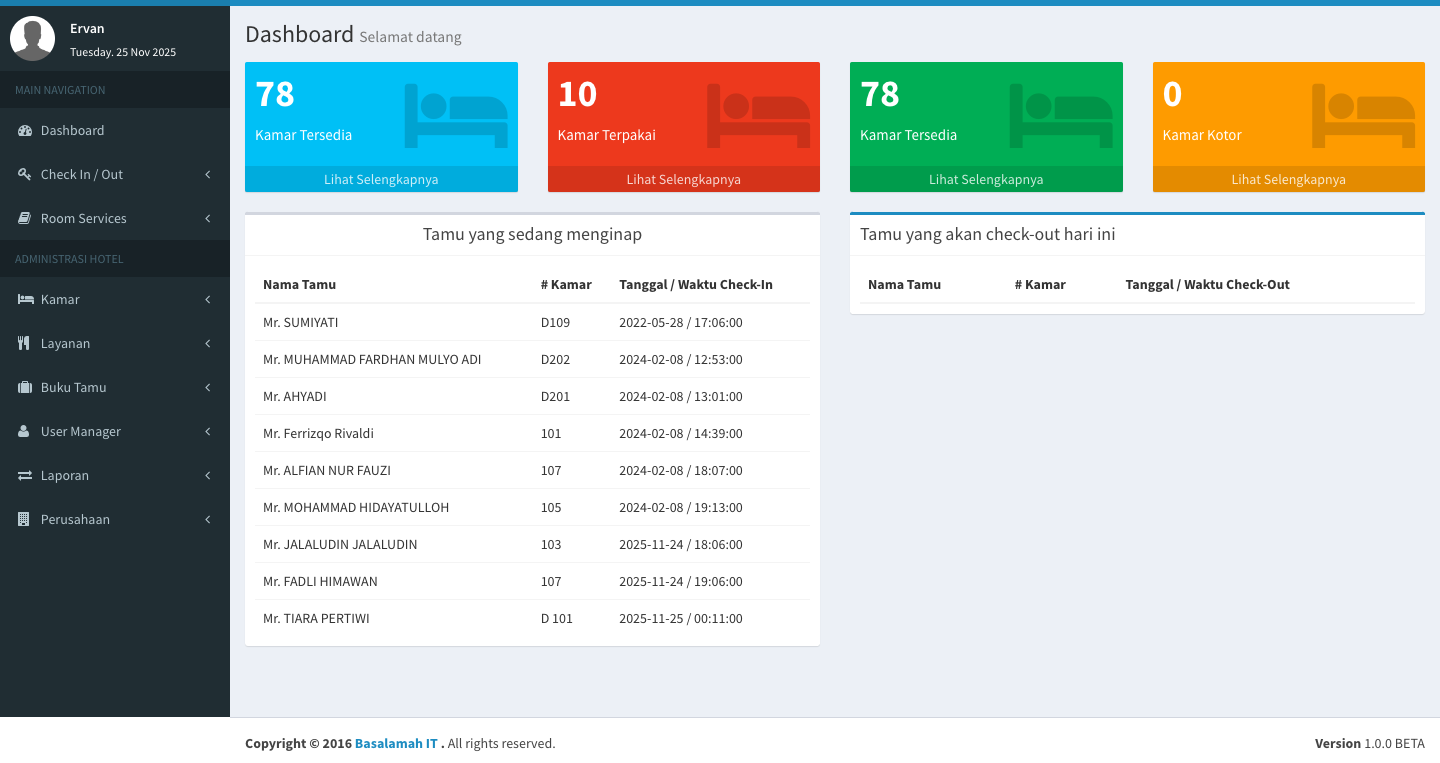Expand the Kamar submenu arrow

[208, 300]
